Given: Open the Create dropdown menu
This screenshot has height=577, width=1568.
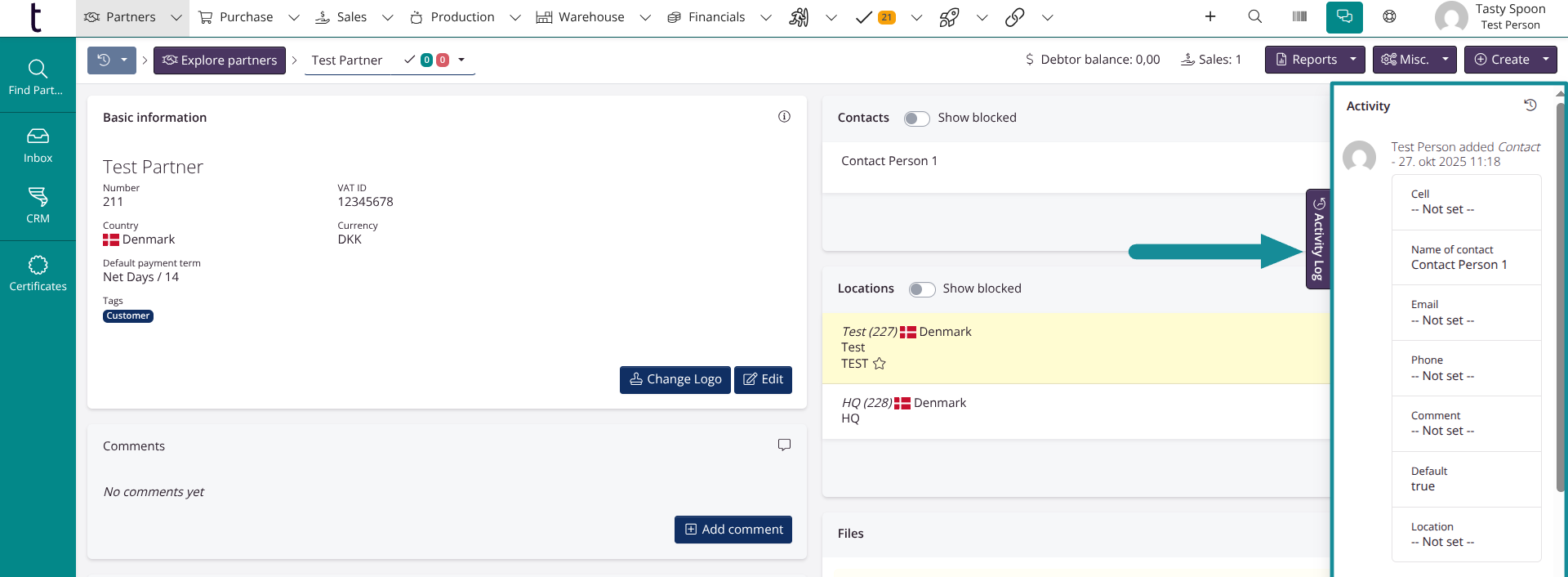Looking at the screenshot, I should point(1545,60).
